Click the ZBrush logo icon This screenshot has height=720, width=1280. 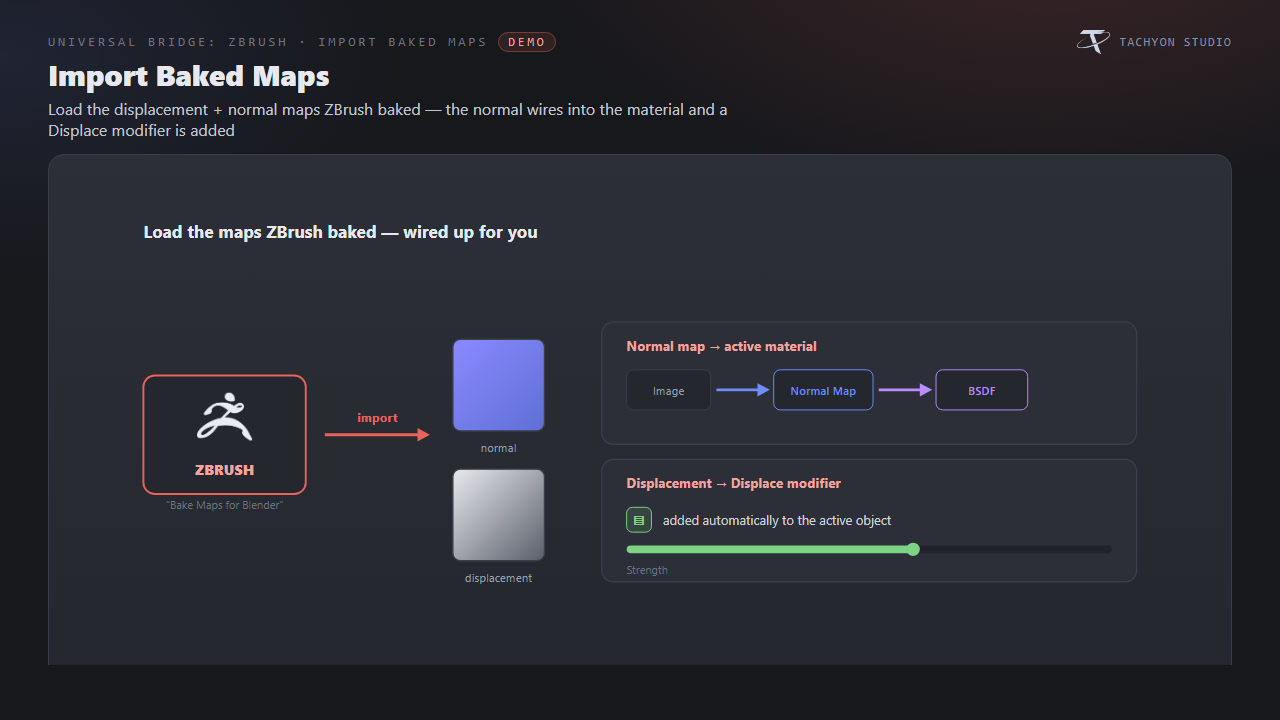coord(224,417)
